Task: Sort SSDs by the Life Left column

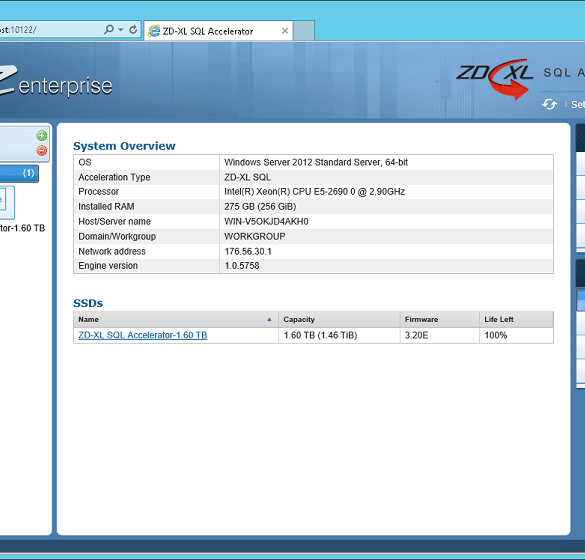Action: tap(516, 320)
